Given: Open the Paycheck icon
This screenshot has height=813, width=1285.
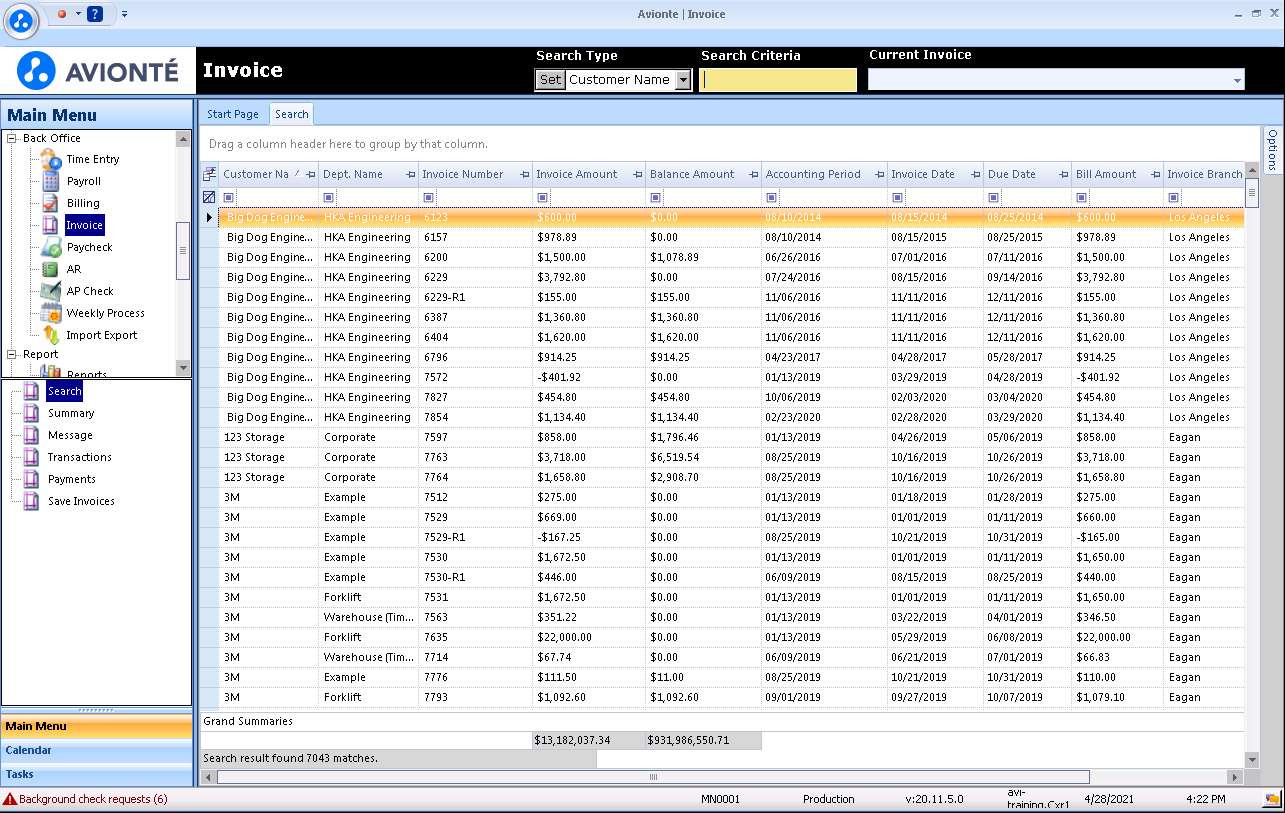Looking at the screenshot, I should 50,247.
